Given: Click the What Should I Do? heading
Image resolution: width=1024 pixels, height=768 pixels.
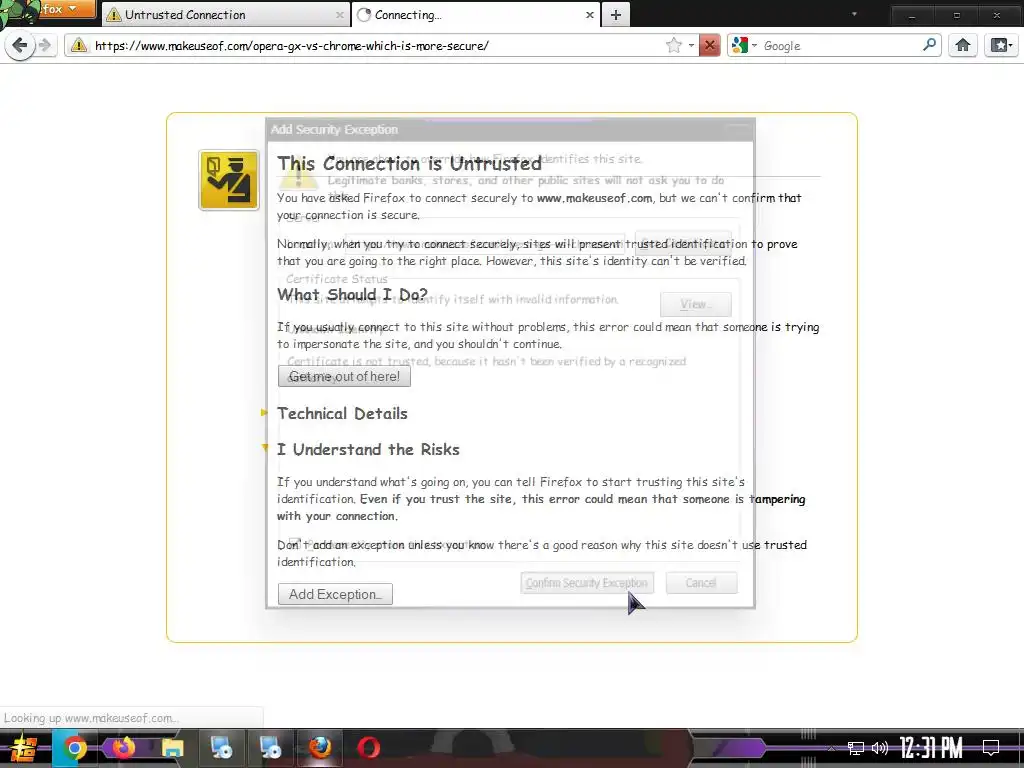Looking at the screenshot, I should (352, 295).
